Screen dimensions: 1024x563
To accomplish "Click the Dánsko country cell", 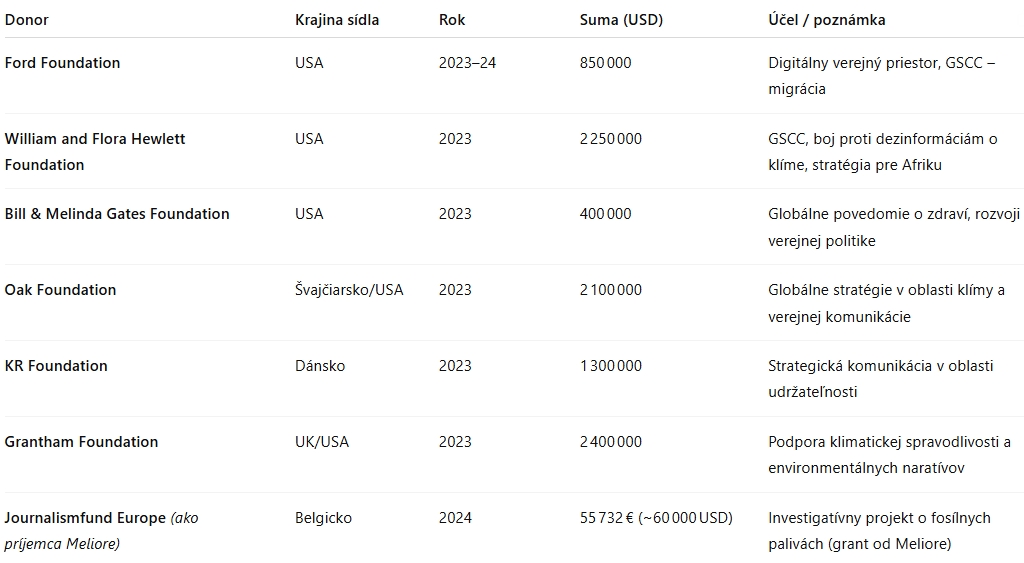I will pos(320,366).
